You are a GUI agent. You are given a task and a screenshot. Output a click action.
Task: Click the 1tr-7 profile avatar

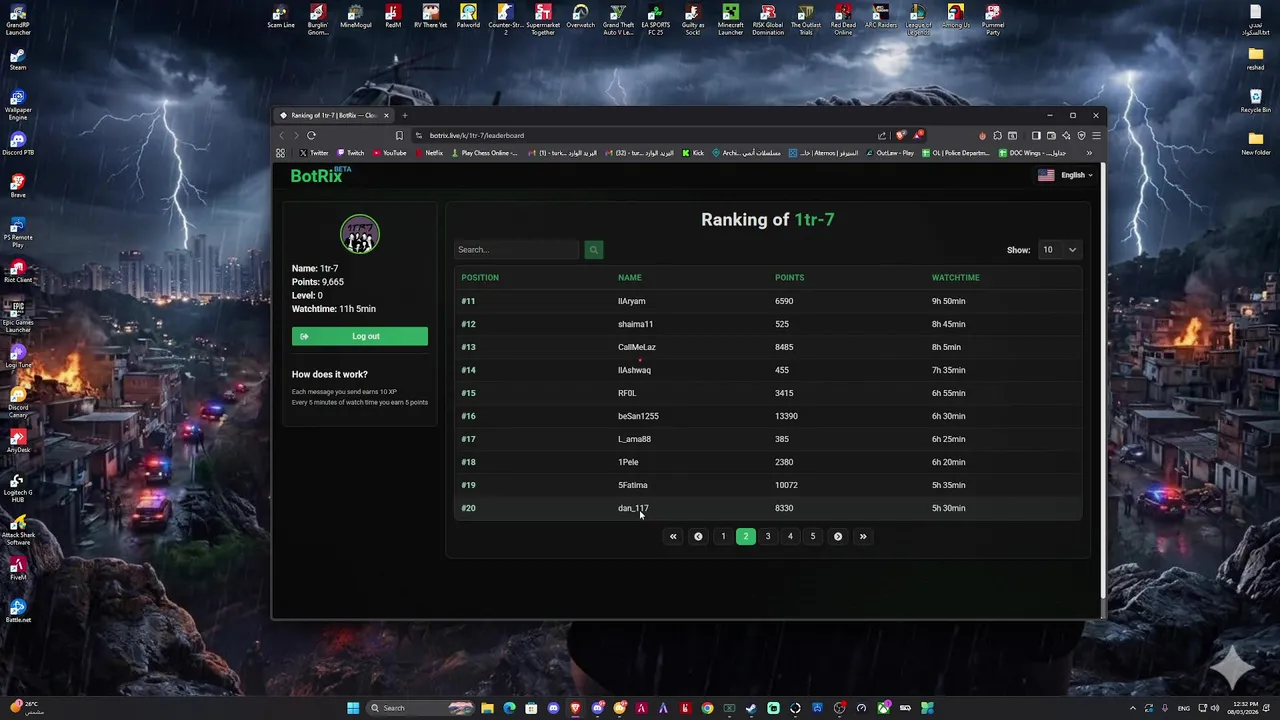click(x=360, y=235)
